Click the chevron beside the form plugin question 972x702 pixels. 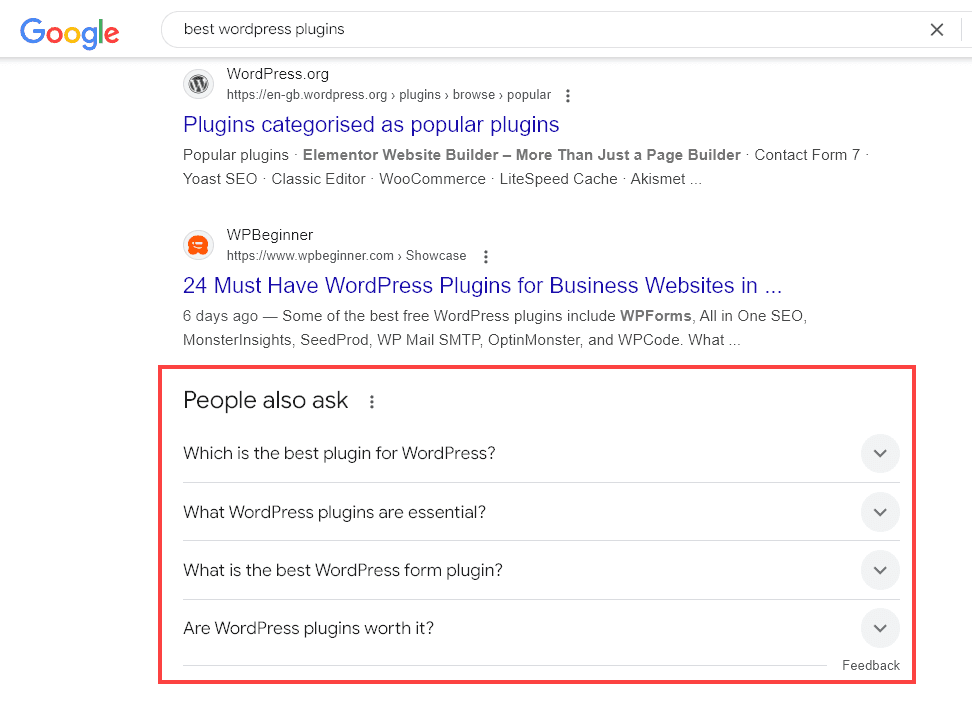pos(880,570)
